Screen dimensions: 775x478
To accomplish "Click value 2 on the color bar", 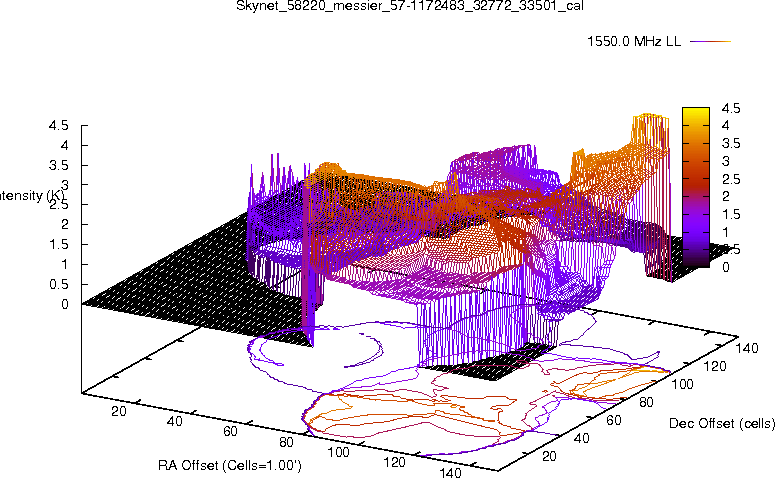I will 726,196.
